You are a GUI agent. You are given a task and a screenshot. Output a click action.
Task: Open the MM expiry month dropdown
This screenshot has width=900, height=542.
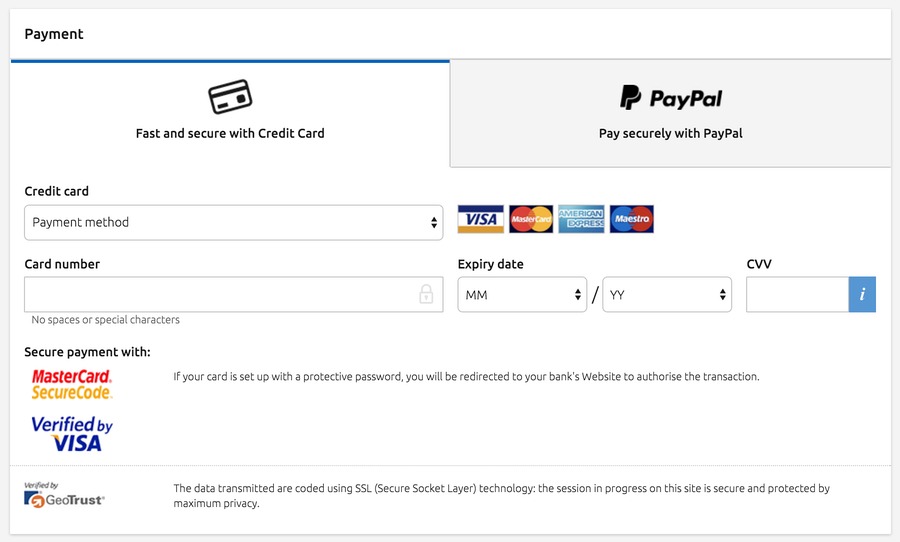(x=522, y=295)
